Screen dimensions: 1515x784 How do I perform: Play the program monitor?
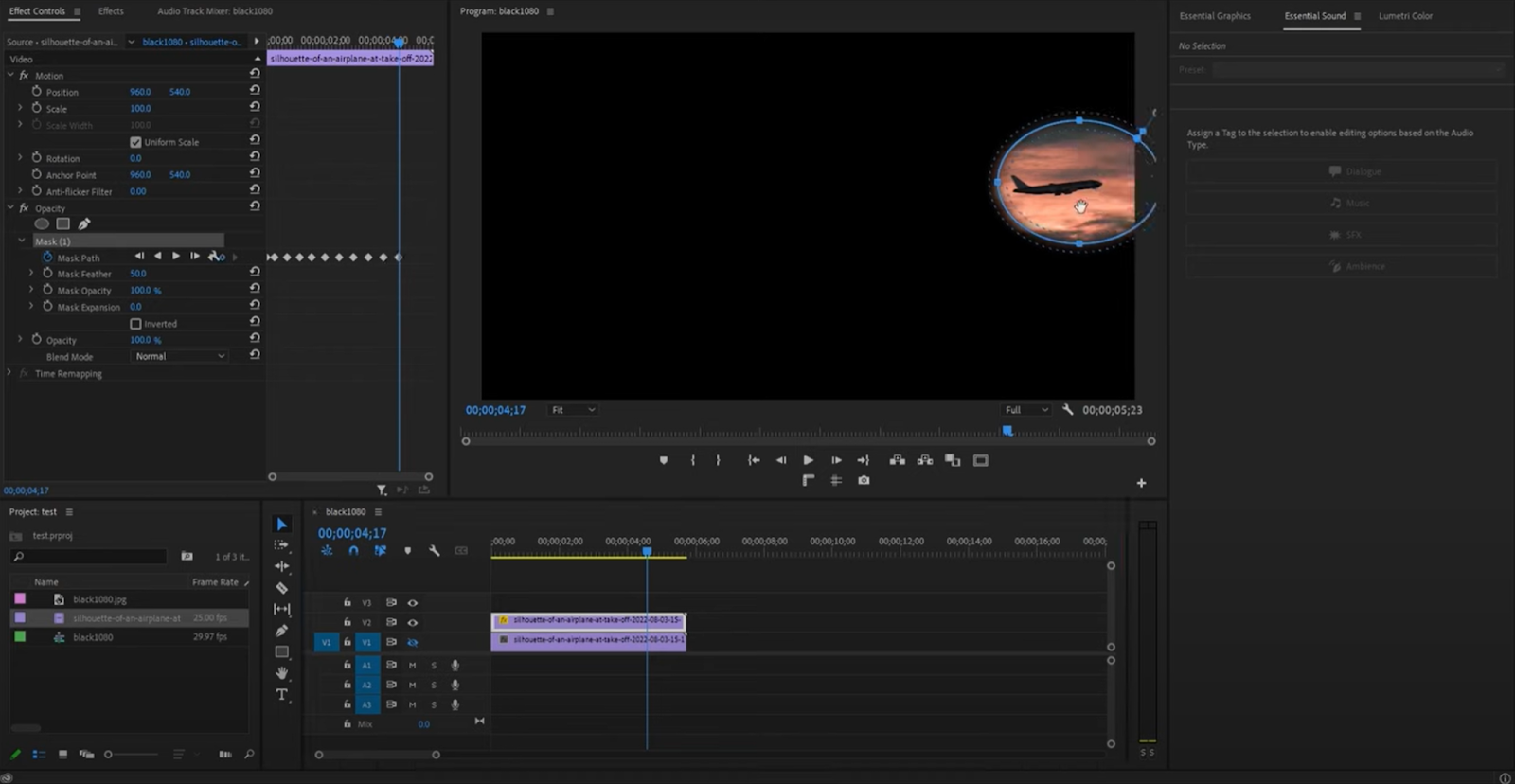click(x=808, y=460)
